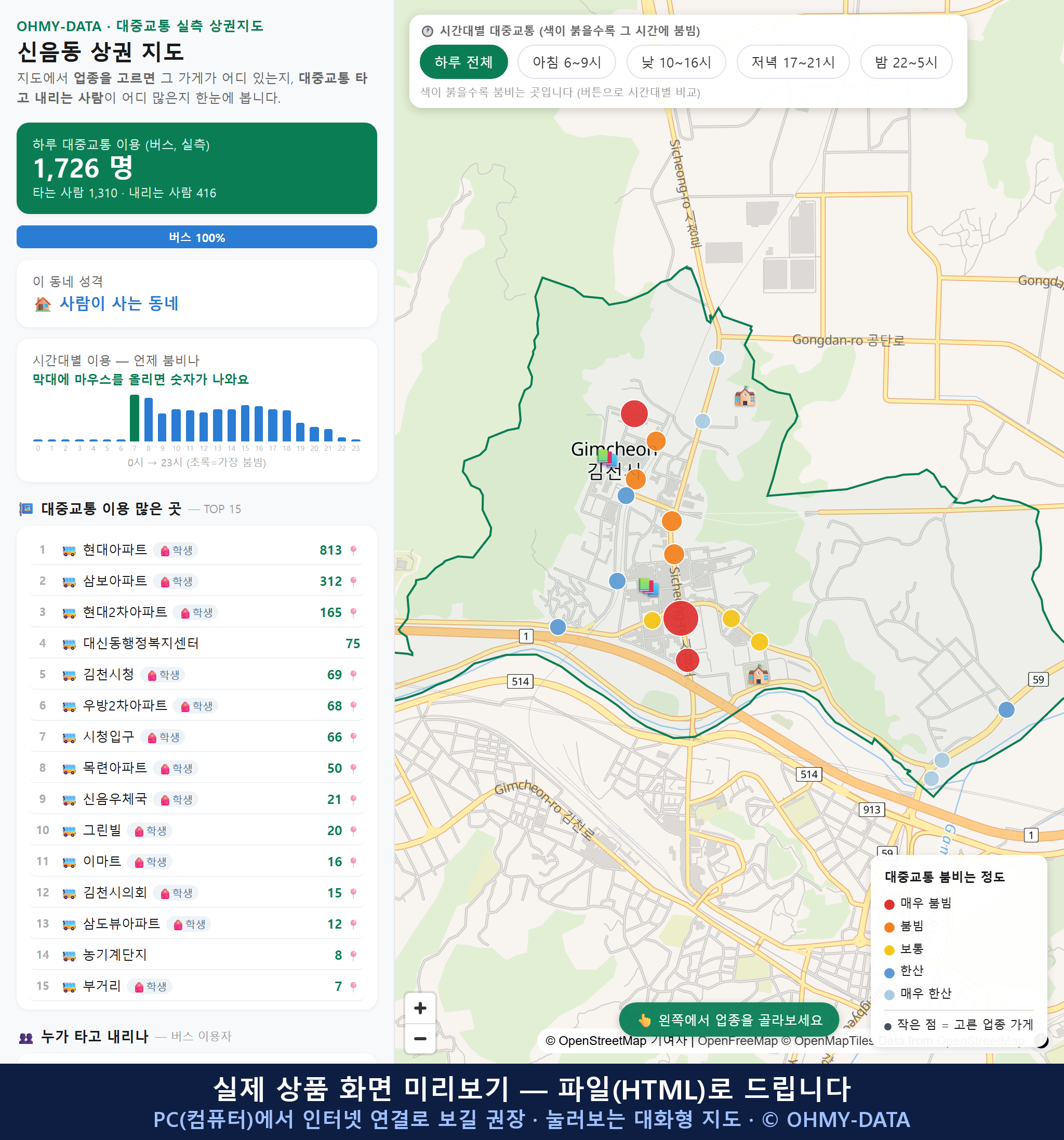Click the pin icon on 신음우체국 row
This screenshot has width=1064, height=1140.
tap(353, 799)
